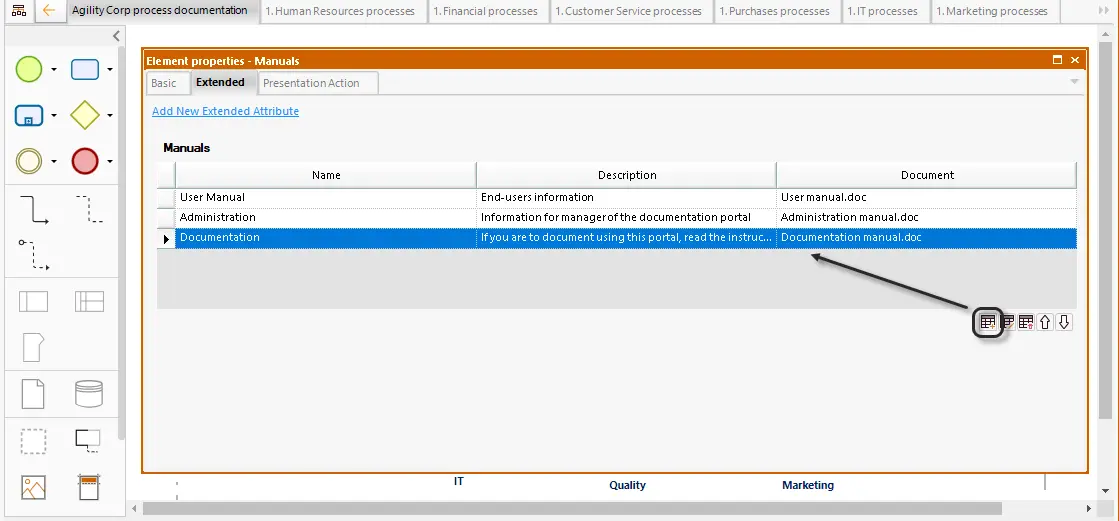Select the Data Store cylinder shape
This screenshot has height=521, width=1119.
[89, 394]
